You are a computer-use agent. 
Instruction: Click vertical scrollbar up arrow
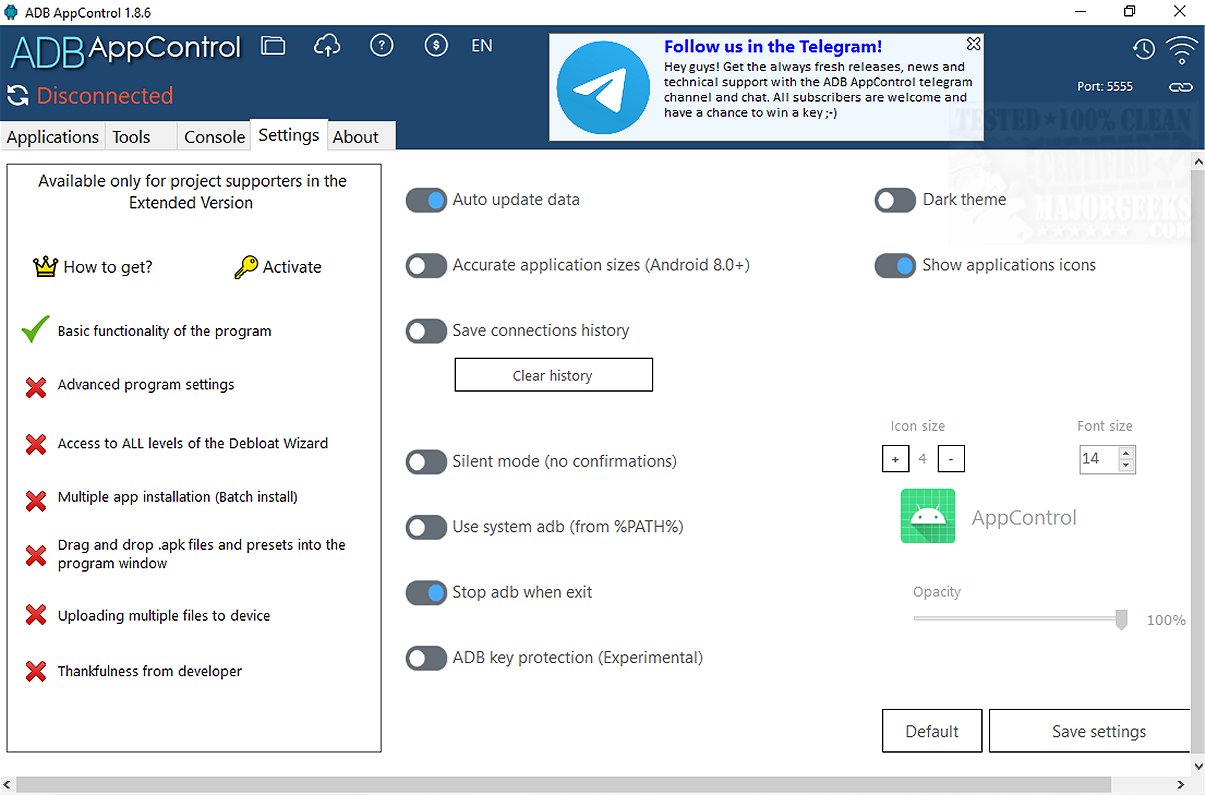click(1198, 159)
